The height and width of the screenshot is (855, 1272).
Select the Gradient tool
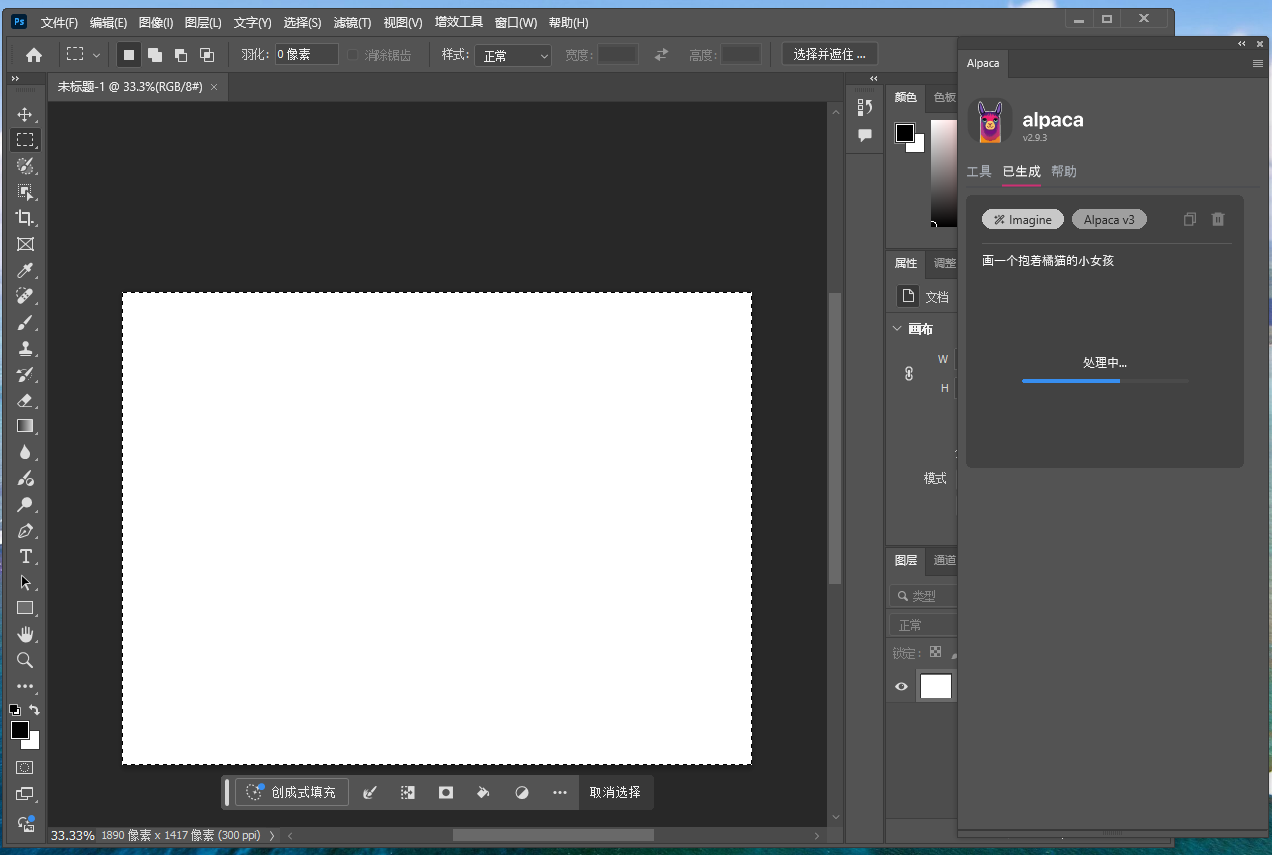[x=25, y=426]
